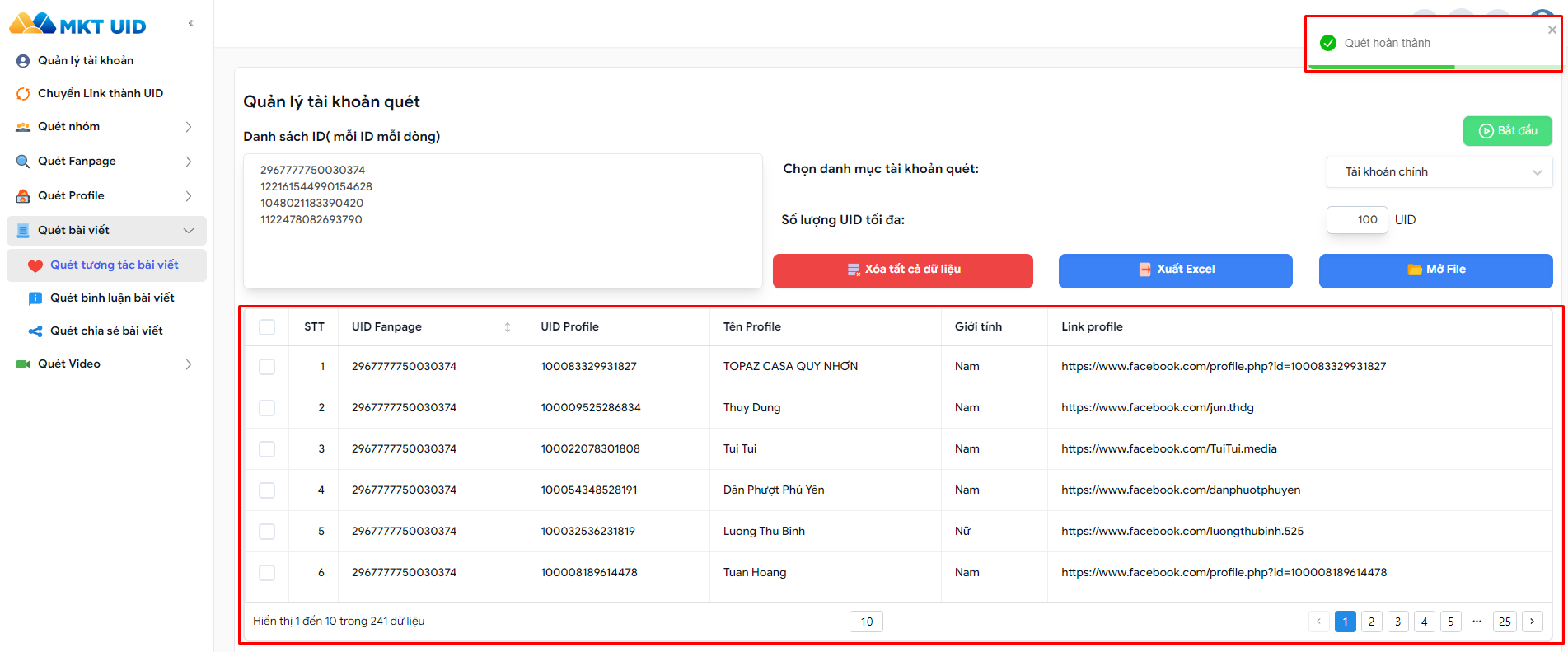Select Quét tương tác bài viết
Image resolution: width=1568 pixels, height=652 pixels.
point(106,265)
